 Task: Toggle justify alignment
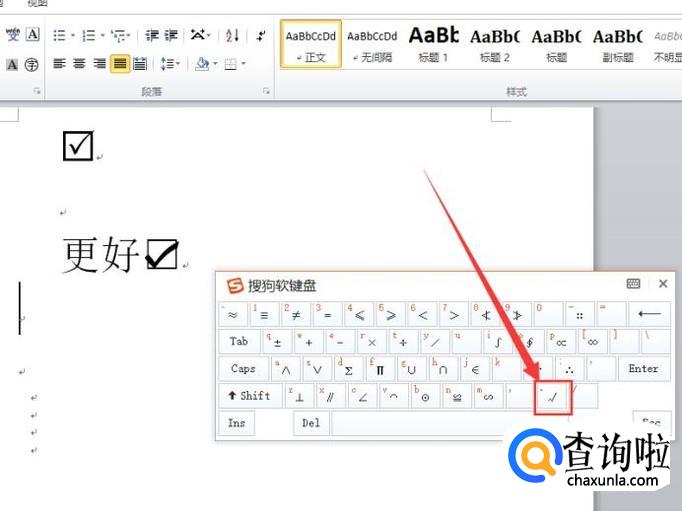pos(120,64)
